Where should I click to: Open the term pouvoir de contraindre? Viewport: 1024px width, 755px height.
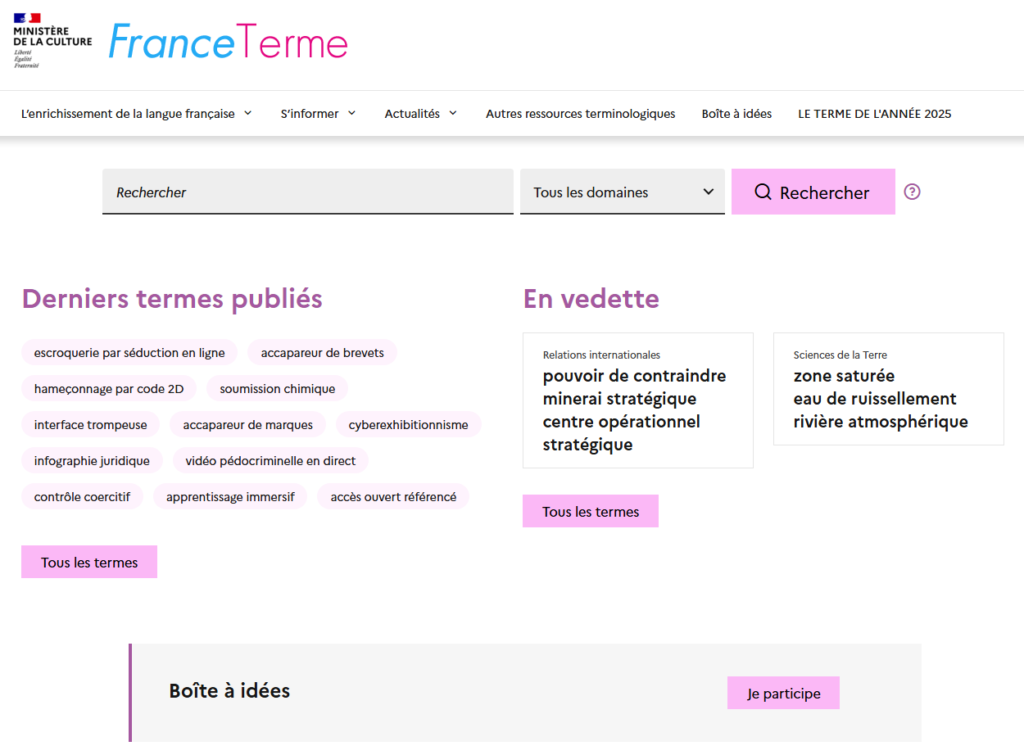(x=634, y=375)
